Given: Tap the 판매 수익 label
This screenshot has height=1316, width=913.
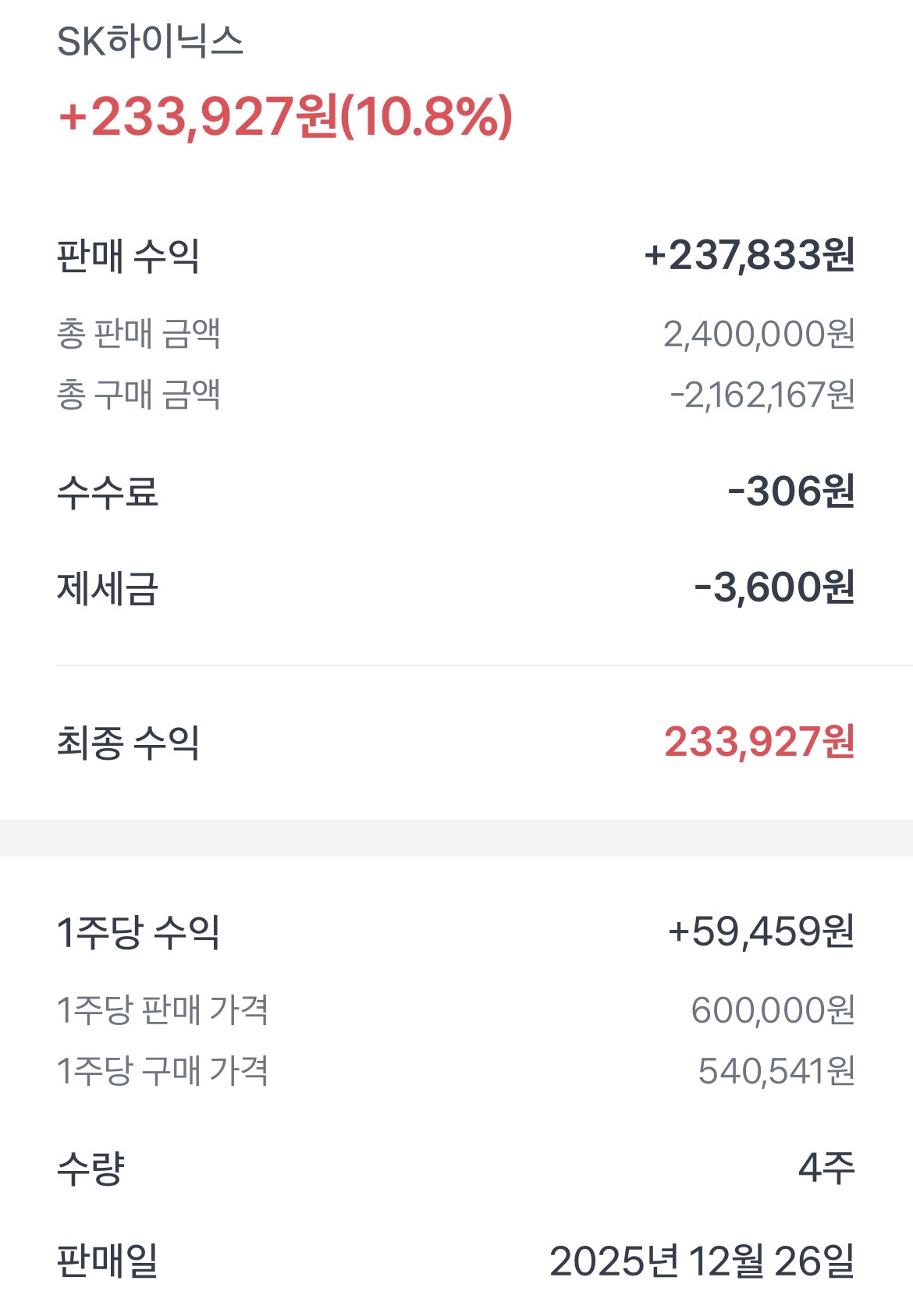Looking at the screenshot, I should pos(128,256).
